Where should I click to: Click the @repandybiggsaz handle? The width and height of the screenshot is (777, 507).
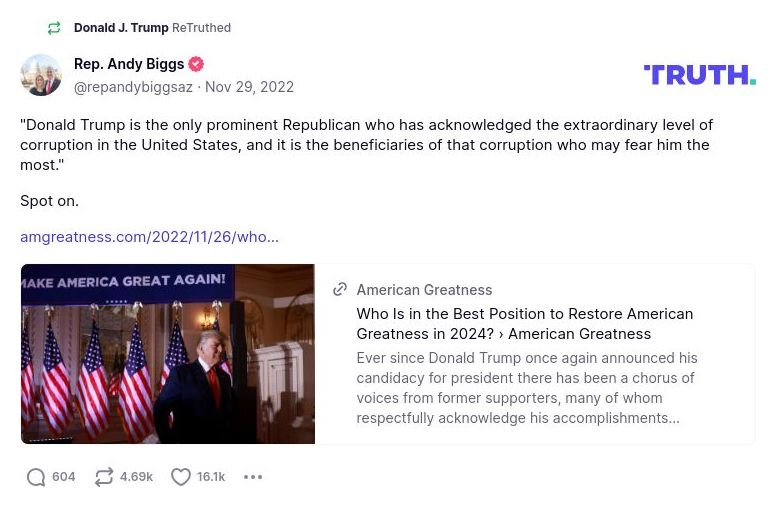[x=133, y=87]
